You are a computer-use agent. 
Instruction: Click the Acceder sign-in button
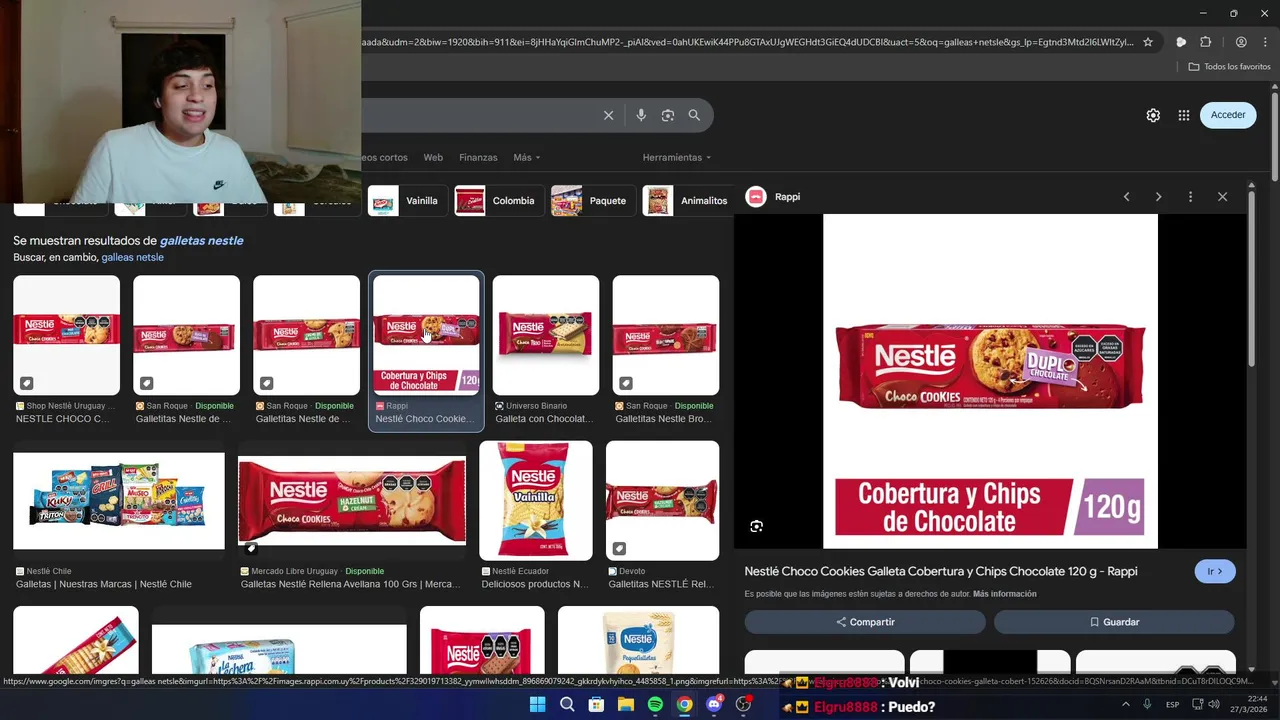(x=1228, y=115)
